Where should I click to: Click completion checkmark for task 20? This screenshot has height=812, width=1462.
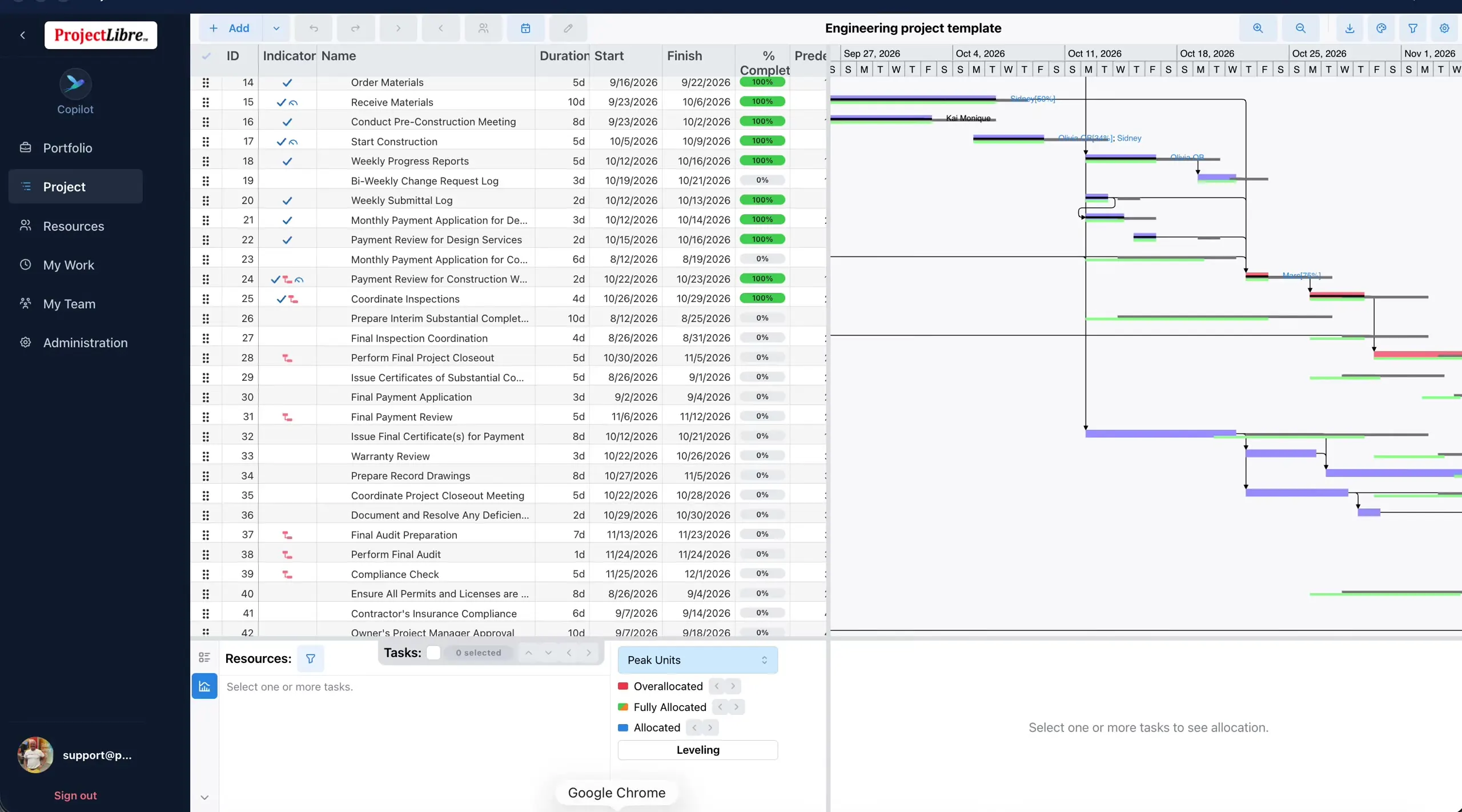(287, 201)
